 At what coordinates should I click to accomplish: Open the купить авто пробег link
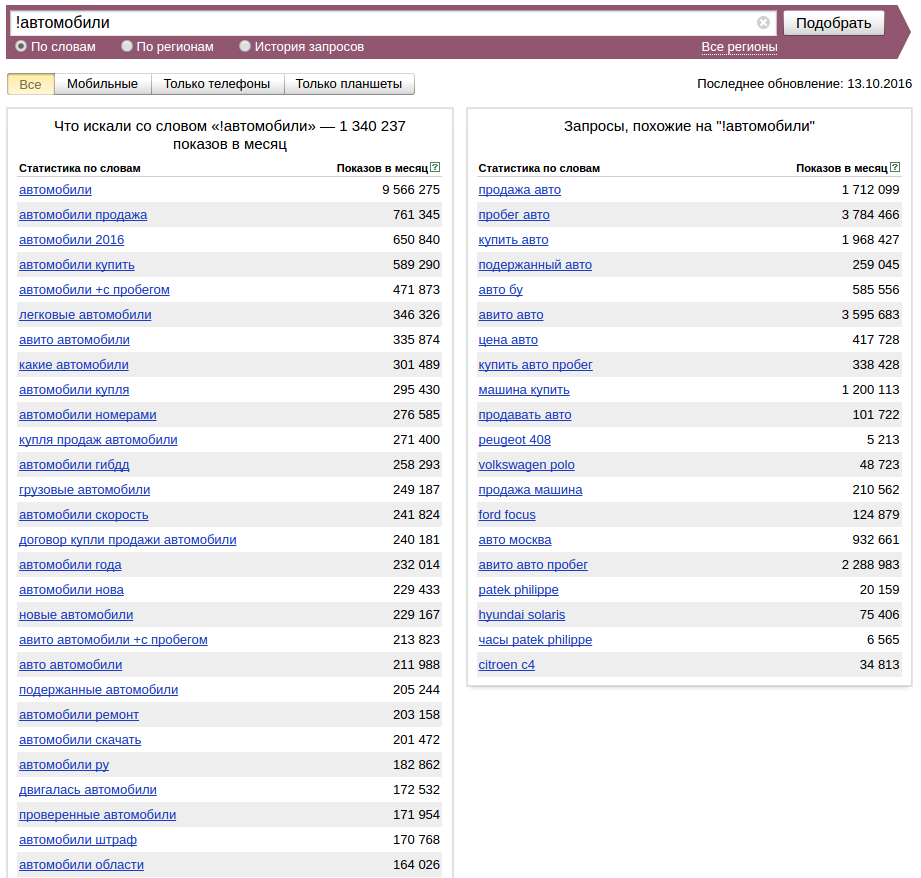(x=536, y=365)
